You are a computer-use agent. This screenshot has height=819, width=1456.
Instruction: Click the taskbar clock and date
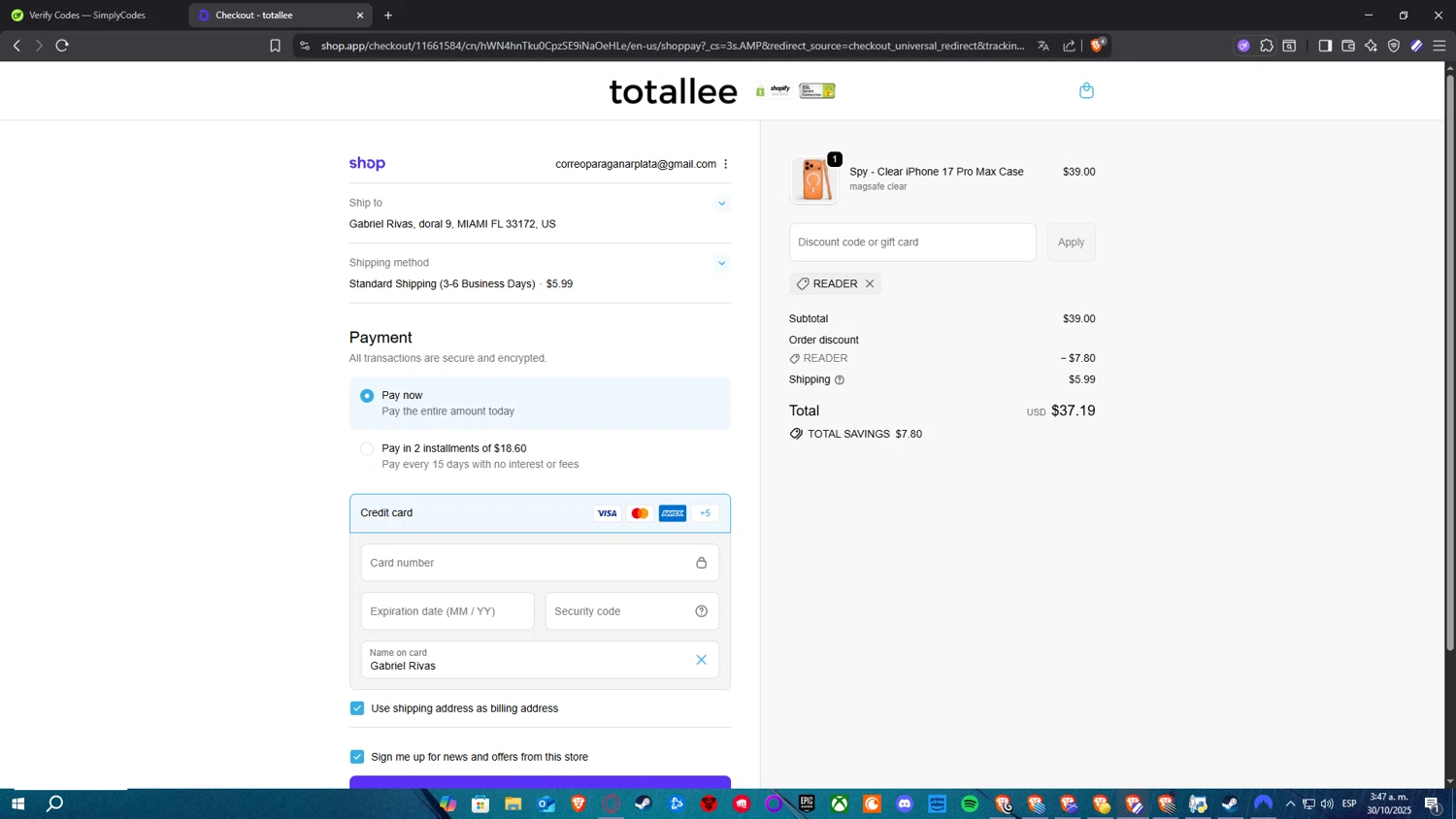click(x=1388, y=803)
